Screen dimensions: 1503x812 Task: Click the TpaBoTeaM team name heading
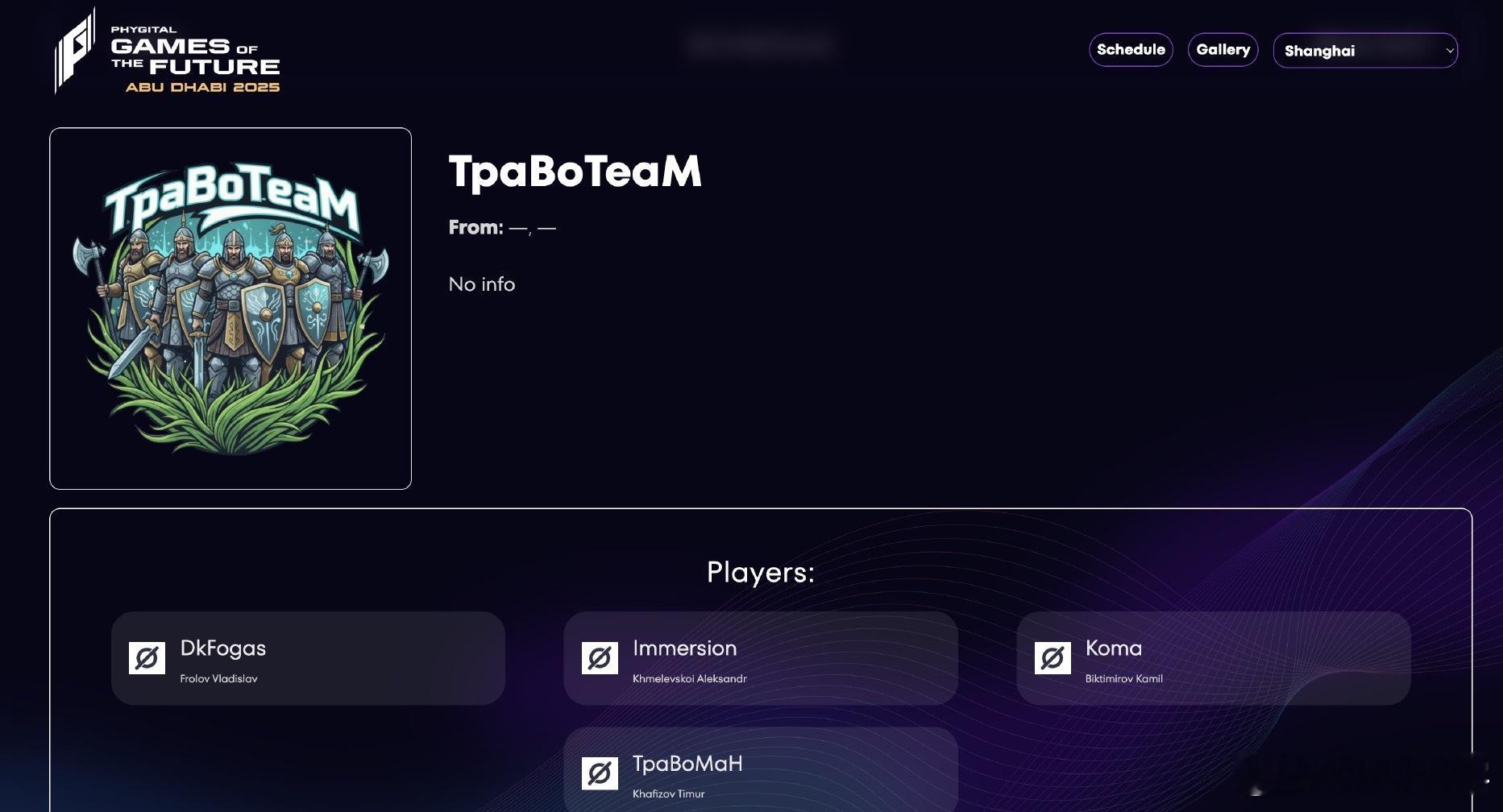click(575, 172)
